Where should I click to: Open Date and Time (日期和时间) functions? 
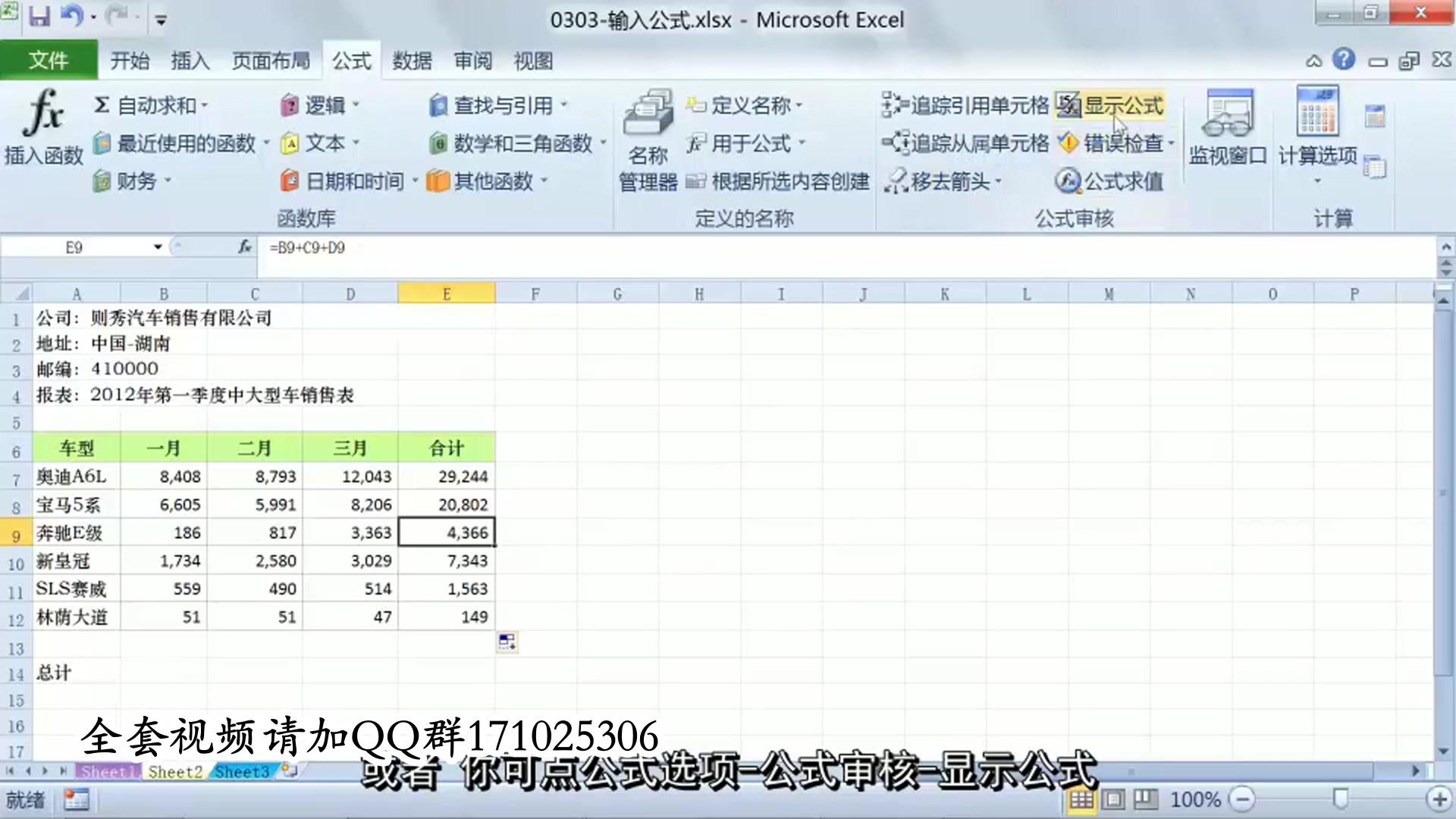tap(349, 181)
